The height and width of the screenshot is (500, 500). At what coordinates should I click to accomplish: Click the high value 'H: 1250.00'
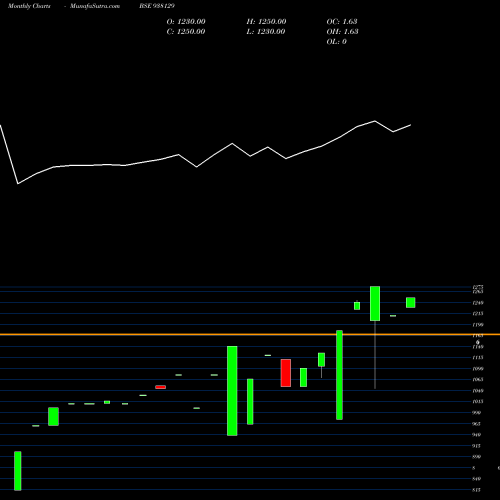coord(266,22)
